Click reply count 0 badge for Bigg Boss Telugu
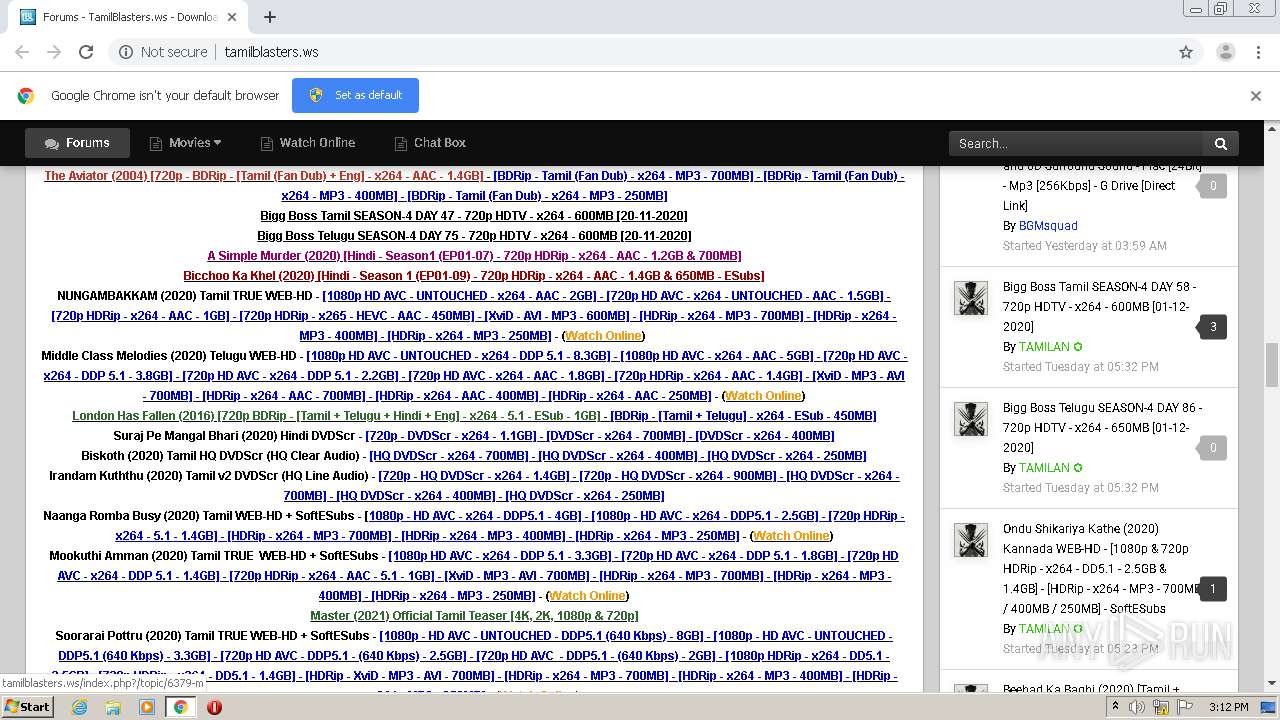Image resolution: width=1280 pixels, height=720 pixels. click(1212, 448)
